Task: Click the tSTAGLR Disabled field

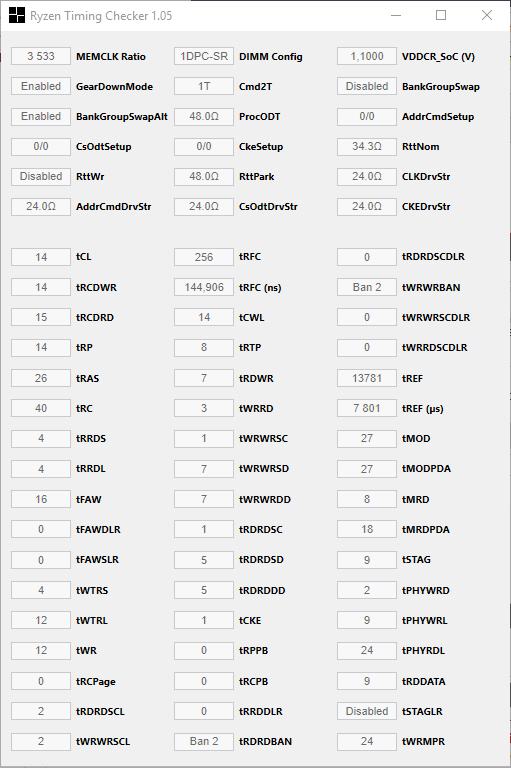Action: click(367, 711)
